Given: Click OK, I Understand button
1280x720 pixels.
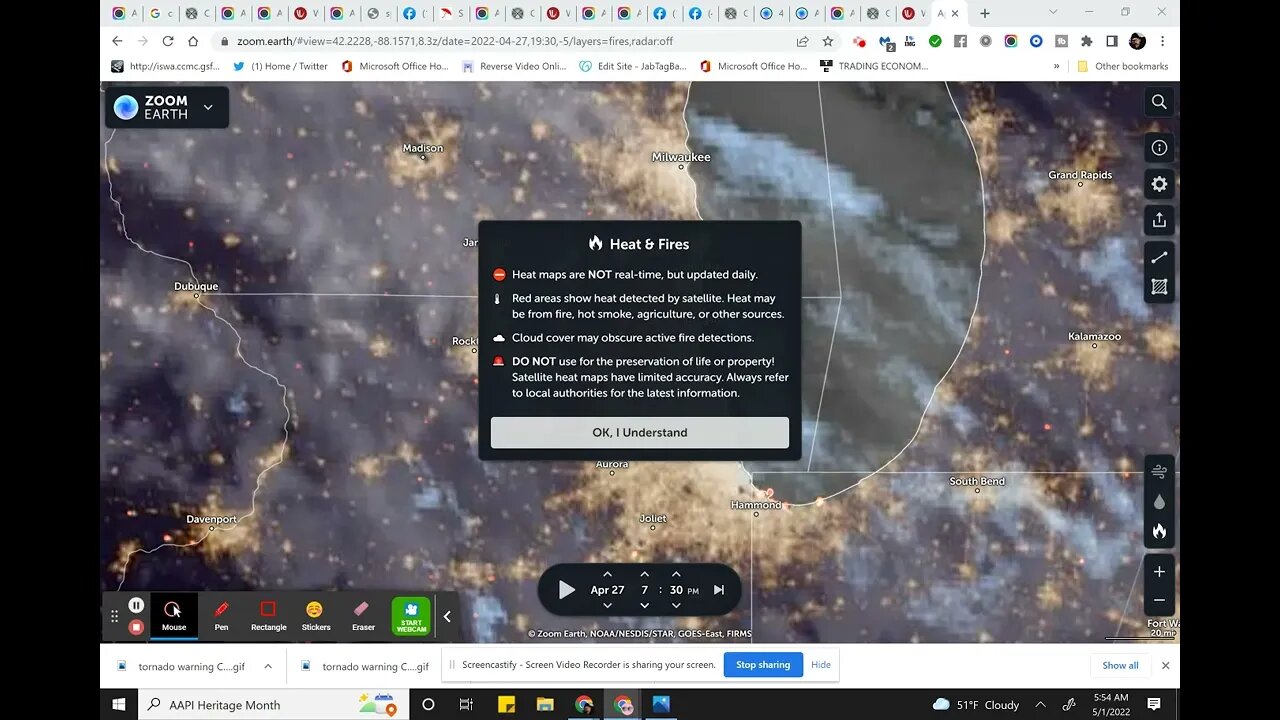Looking at the screenshot, I should 640,432.
